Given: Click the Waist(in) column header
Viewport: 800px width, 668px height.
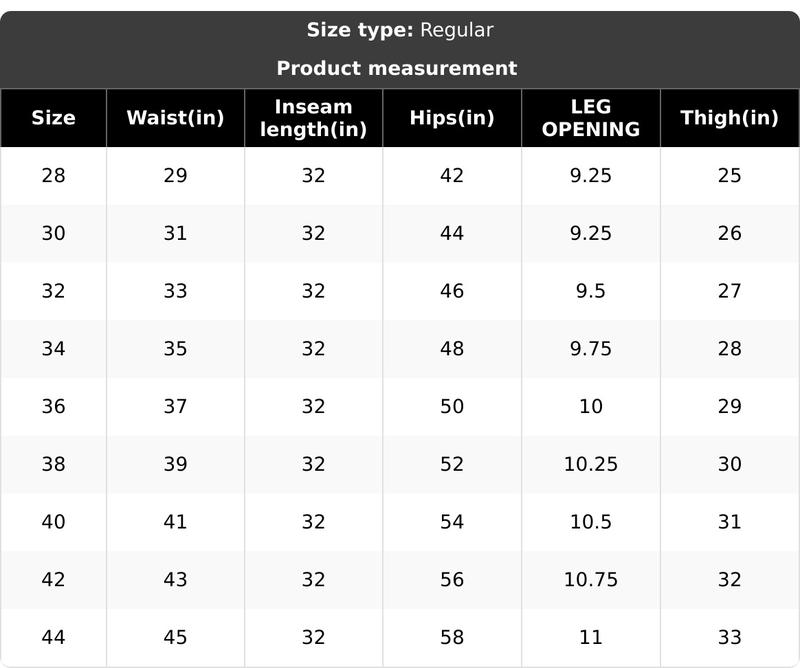Looking at the screenshot, I should click(x=175, y=118).
